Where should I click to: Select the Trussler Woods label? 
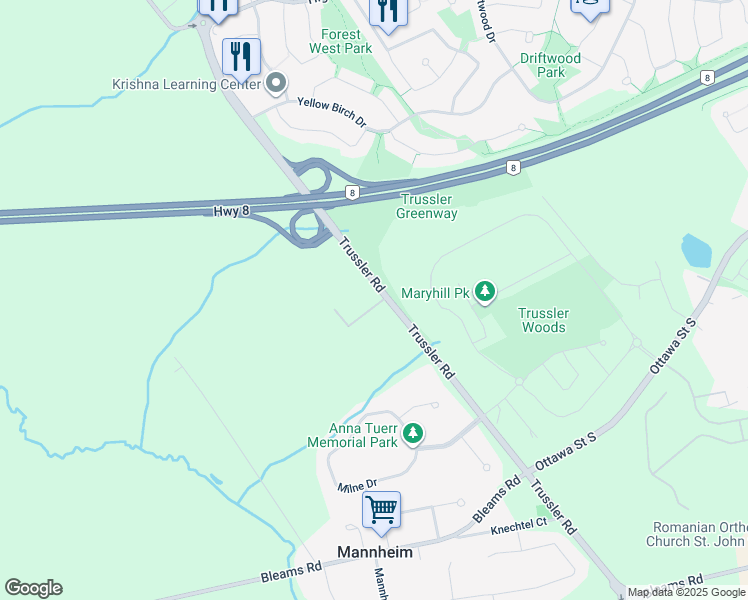(543, 320)
